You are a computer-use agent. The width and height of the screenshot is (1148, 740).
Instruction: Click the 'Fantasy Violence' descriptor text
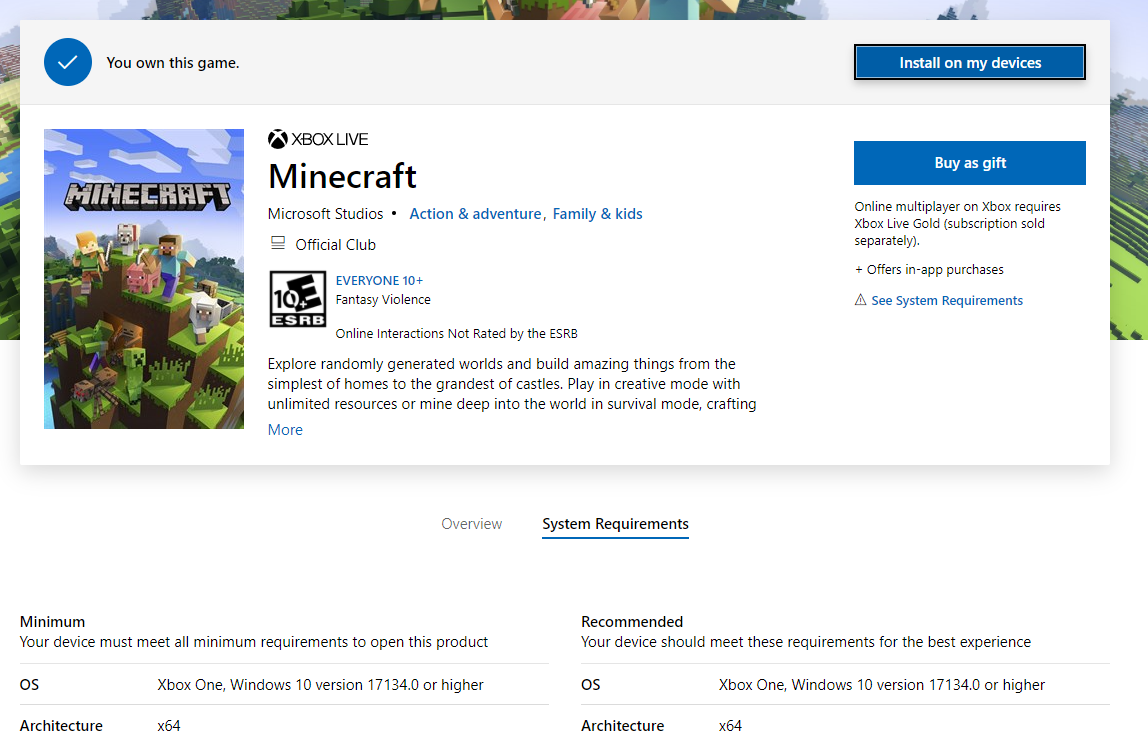point(383,299)
